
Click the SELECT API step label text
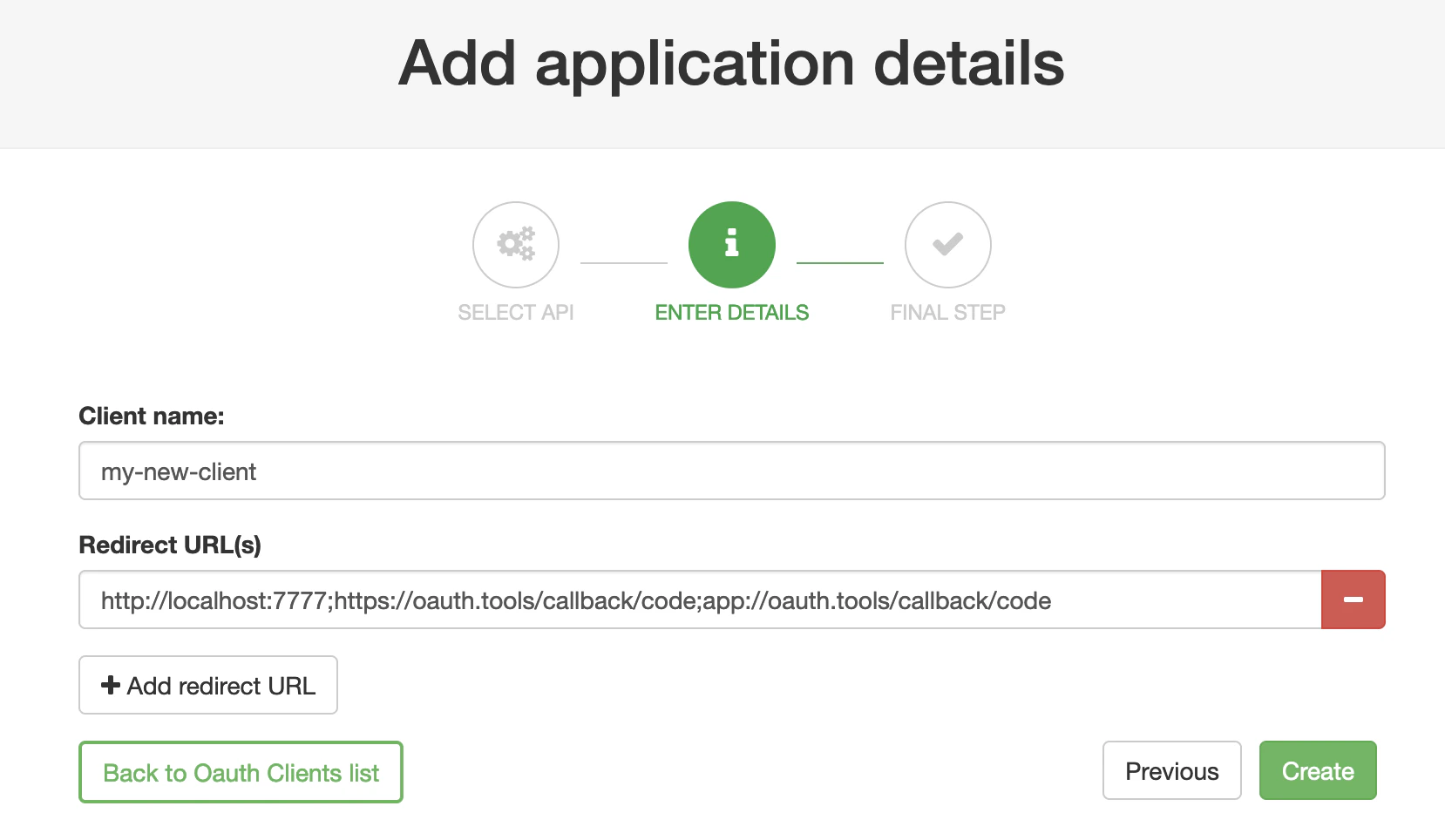click(515, 312)
